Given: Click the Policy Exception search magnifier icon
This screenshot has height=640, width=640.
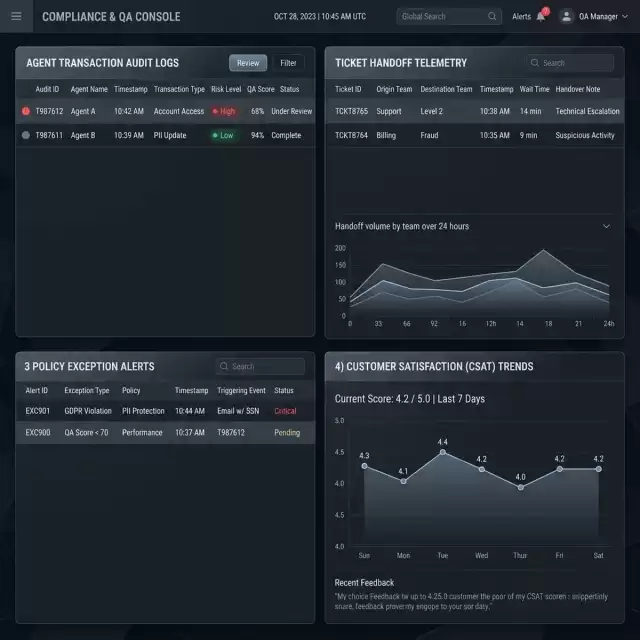Looking at the screenshot, I should 224,366.
